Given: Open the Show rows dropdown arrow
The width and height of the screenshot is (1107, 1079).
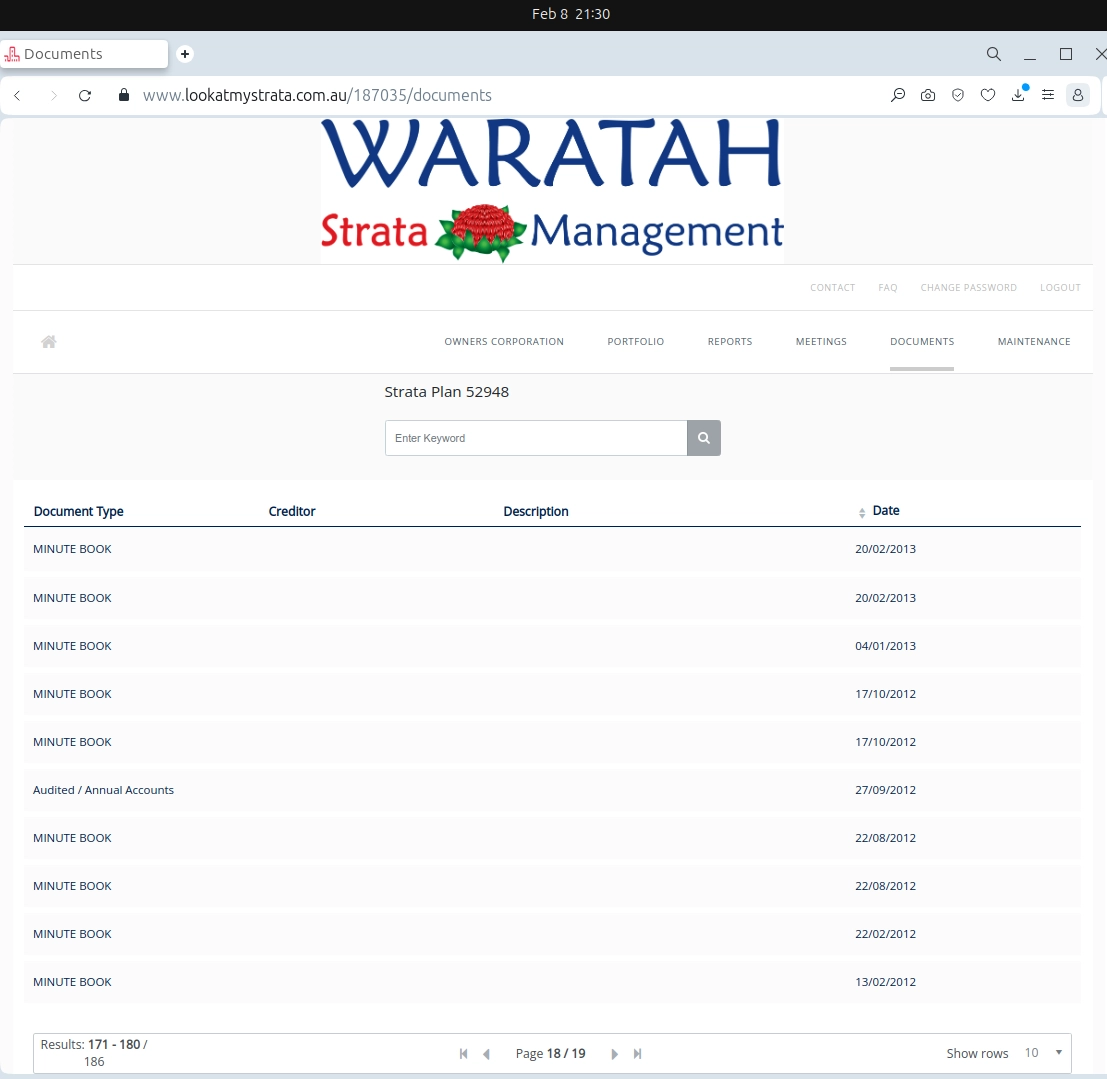Looking at the screenshot, I should pyautogui.click(x=1058, y=1052).
